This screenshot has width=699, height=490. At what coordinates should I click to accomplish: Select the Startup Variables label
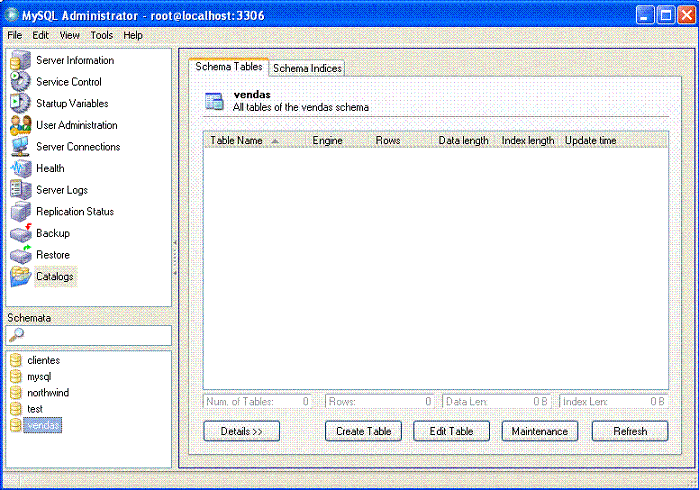(72, 103)
